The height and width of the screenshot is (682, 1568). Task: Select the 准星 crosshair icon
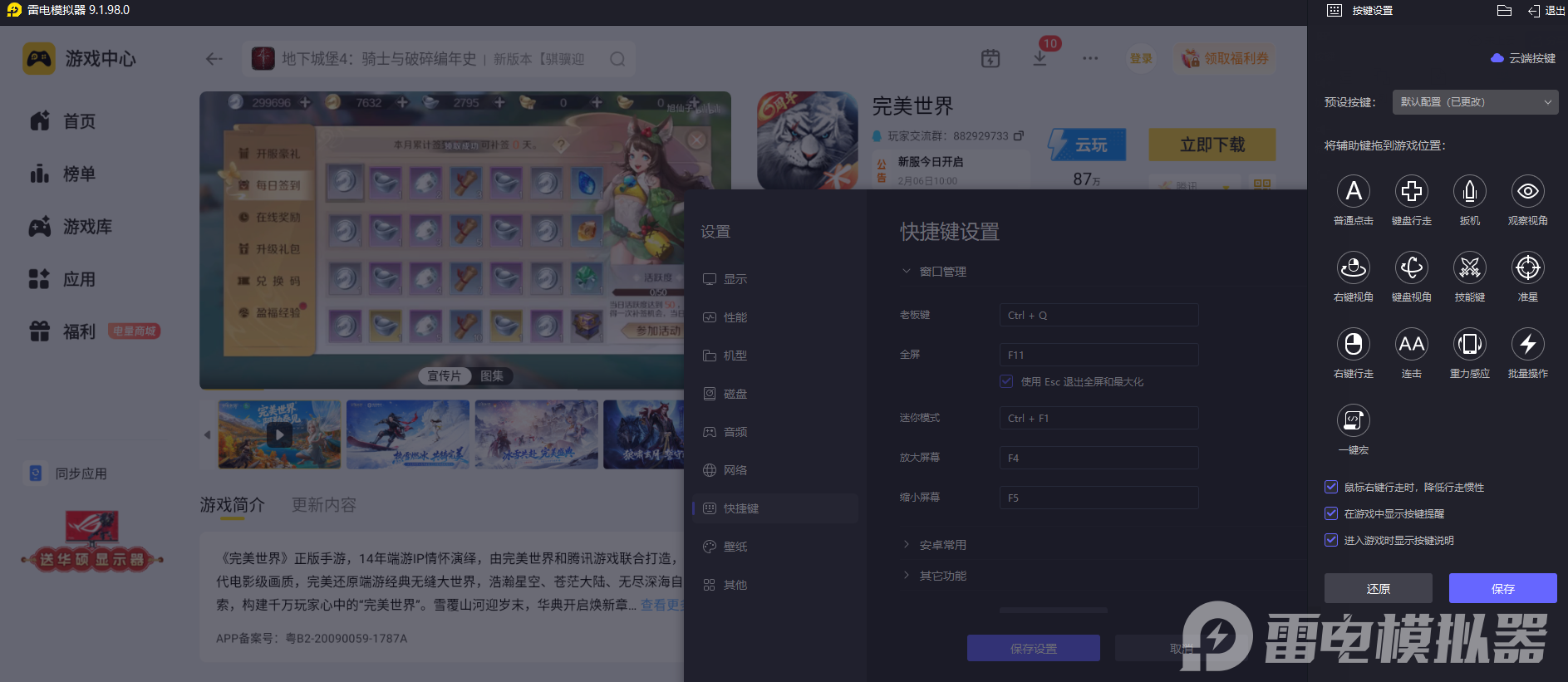[1527, 267]
